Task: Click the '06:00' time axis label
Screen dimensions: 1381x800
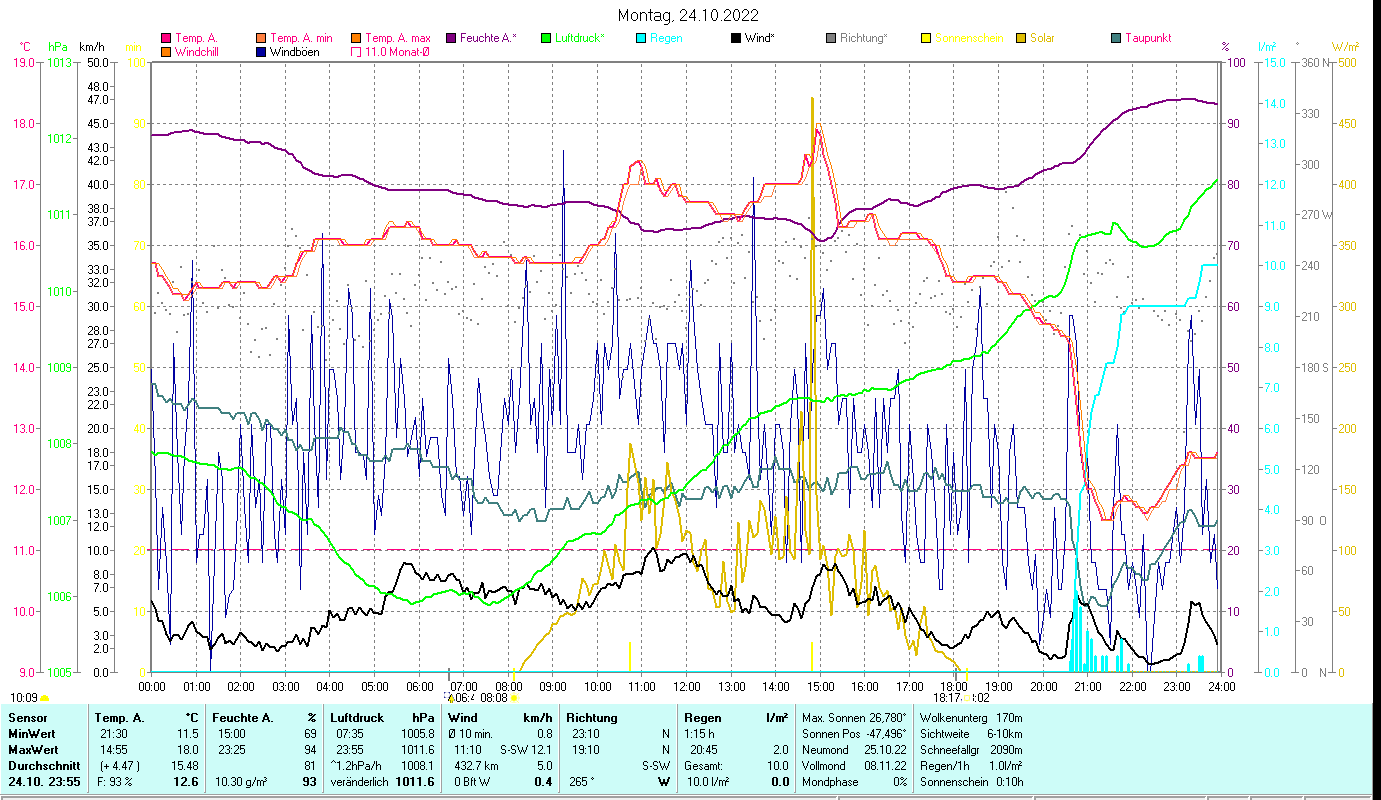Action: pos(419,687)
